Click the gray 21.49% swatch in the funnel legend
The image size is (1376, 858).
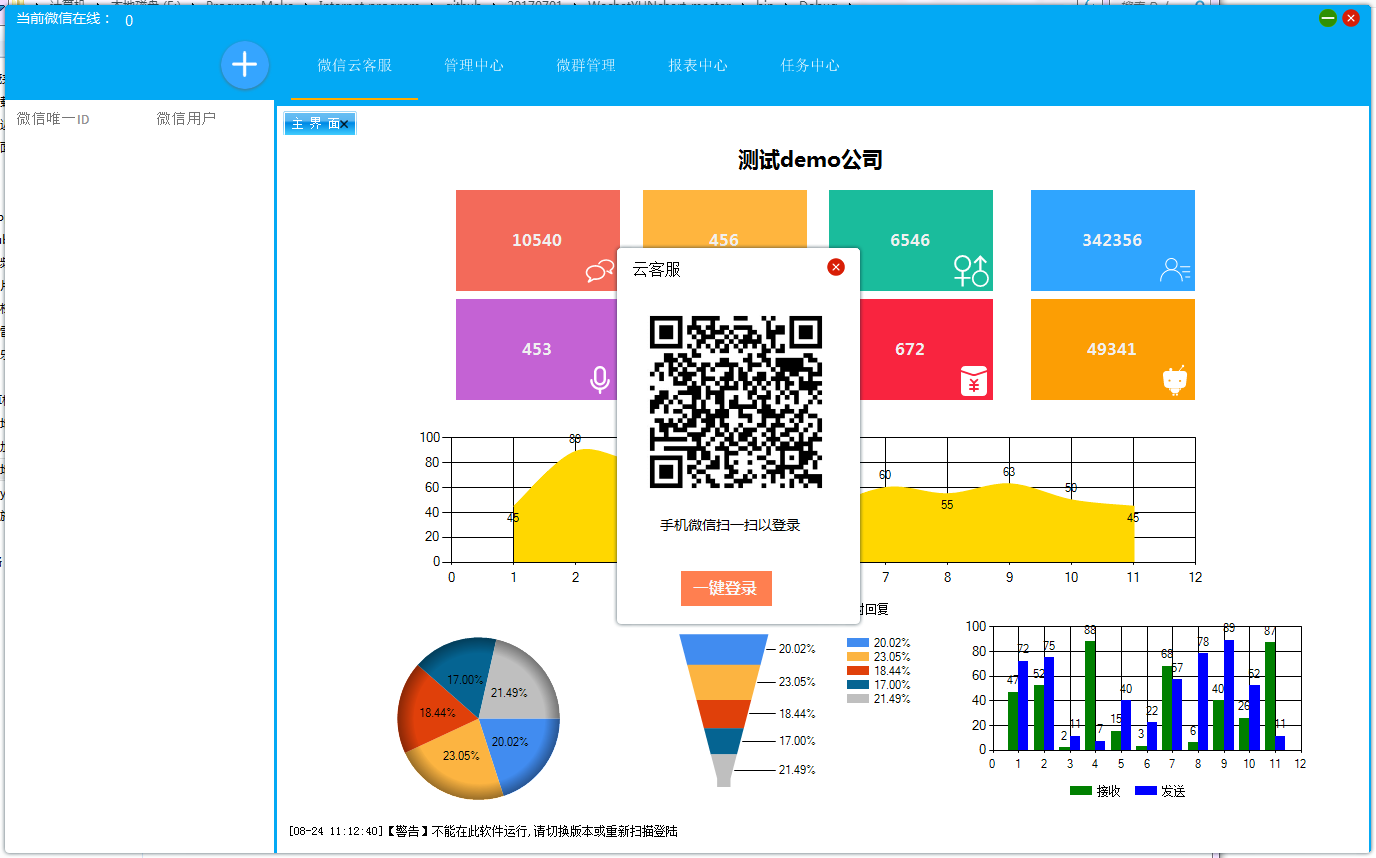tap(858, 698)
